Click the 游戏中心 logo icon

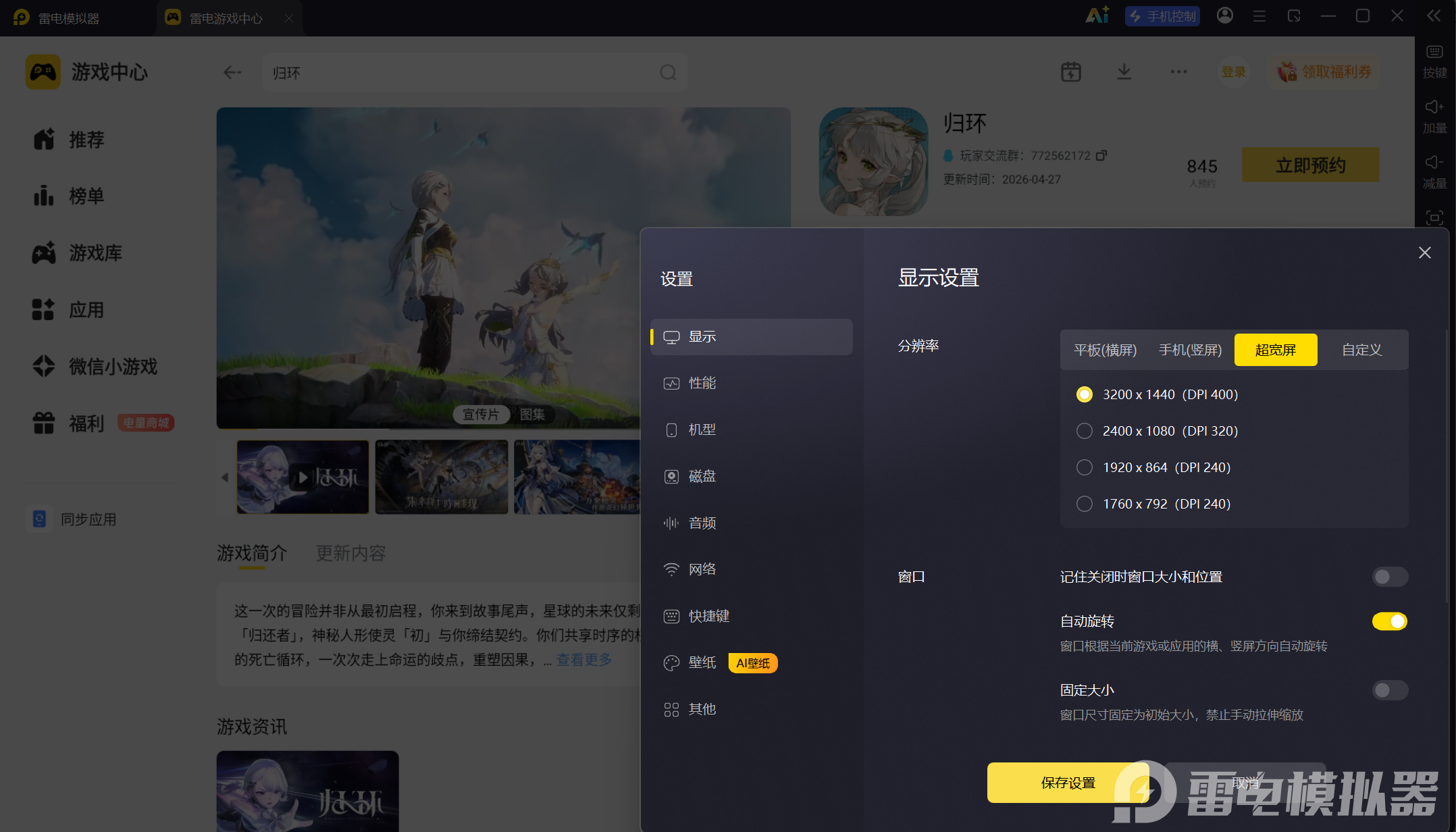click(43, 72)
